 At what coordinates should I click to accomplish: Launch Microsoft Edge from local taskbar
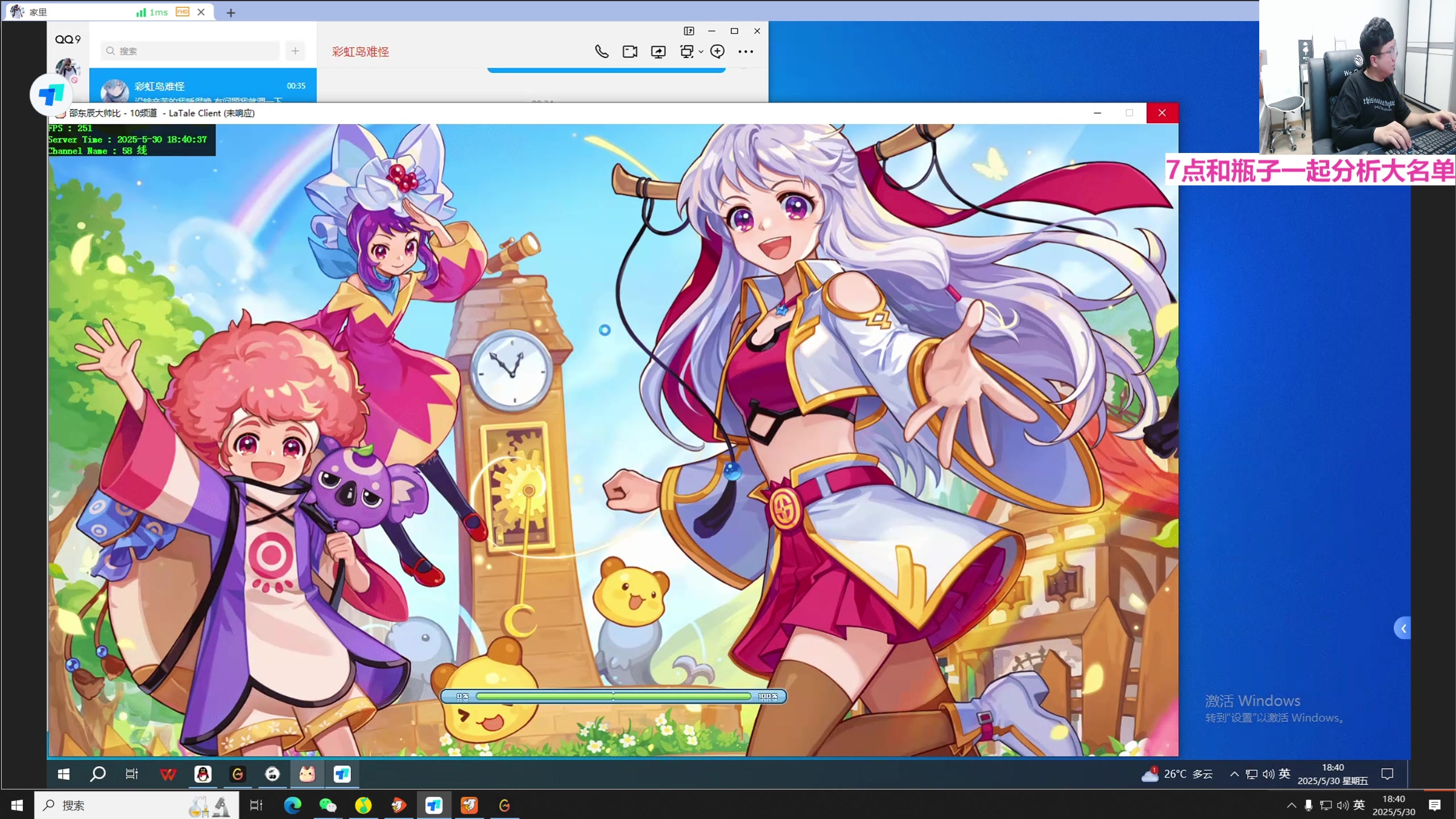pyautogui.click(x=292, y=805)
